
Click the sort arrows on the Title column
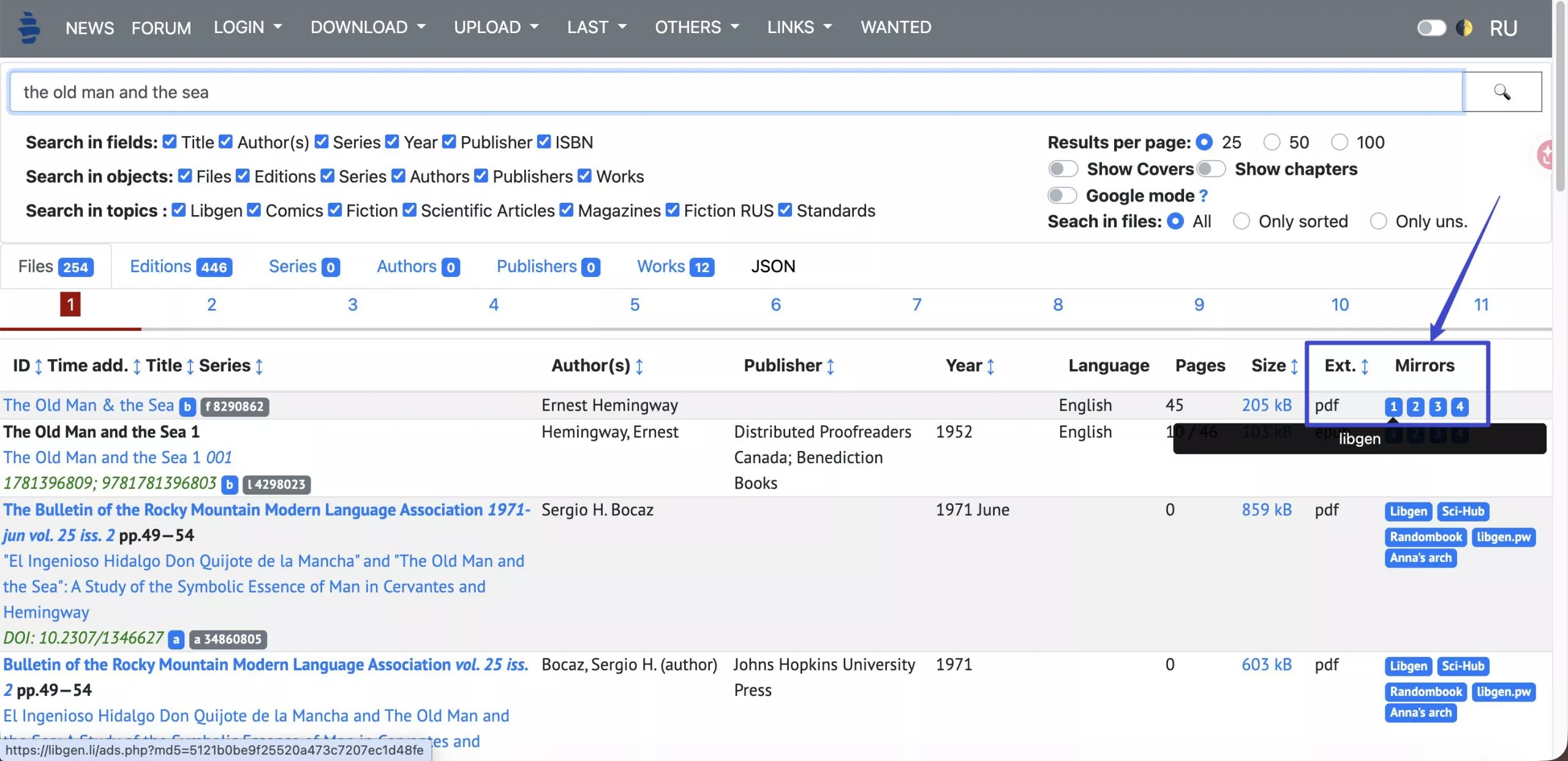point(190,366)
